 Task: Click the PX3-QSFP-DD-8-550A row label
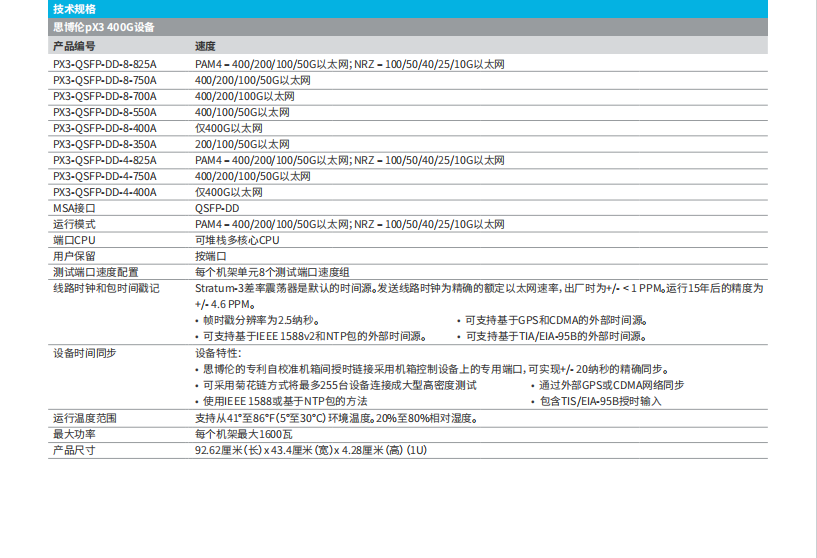pos(105,112)
